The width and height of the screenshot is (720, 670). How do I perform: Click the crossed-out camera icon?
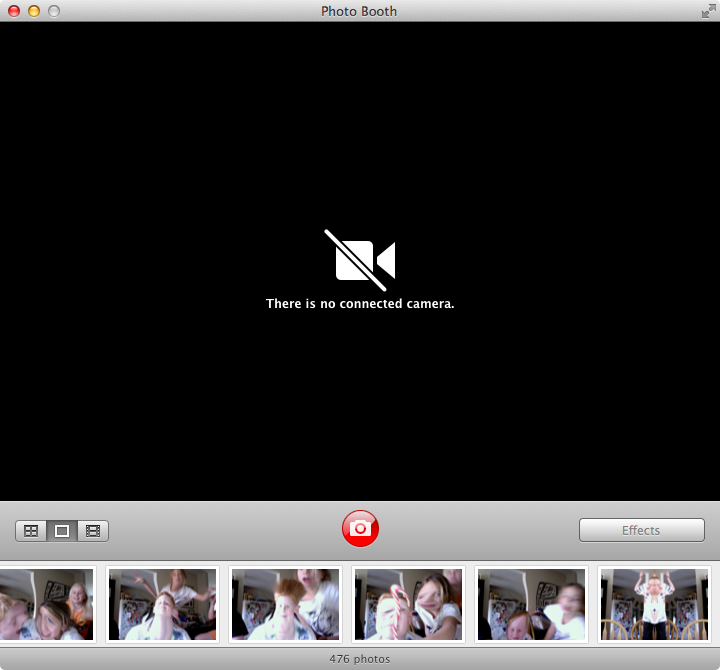[x=360, y=260]
